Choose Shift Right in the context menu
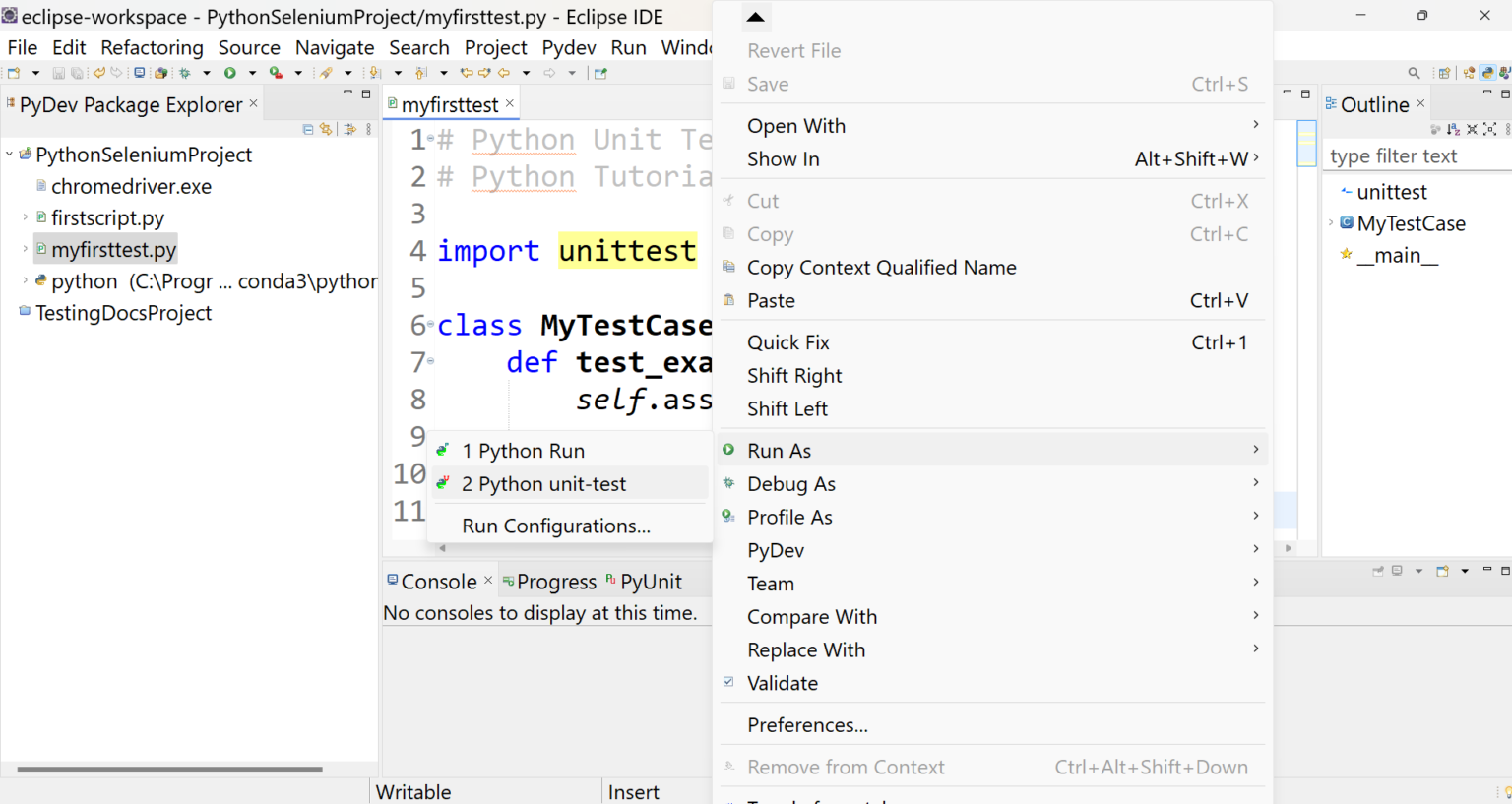The height and width of the screenshot is (804, 1512). pos(992,375)
